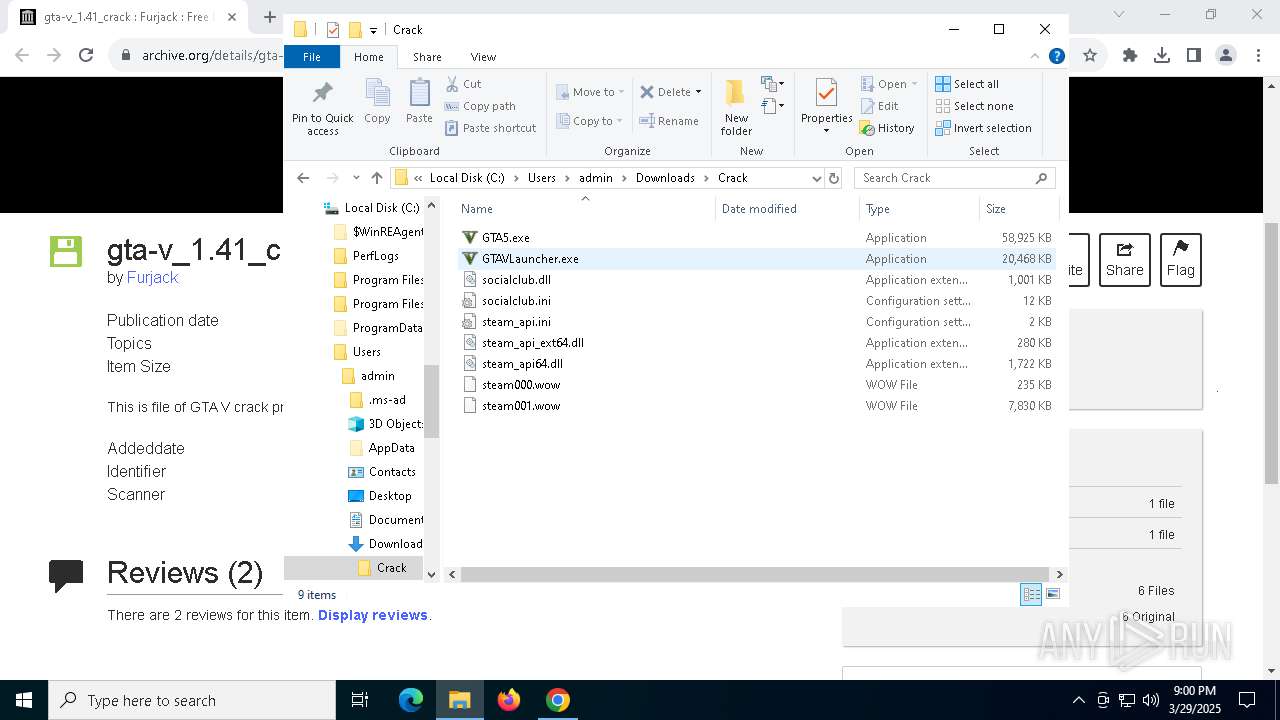This screenshot has height=720, width=1280.
Task: Open Explorer help question icon
Action: pyautogui.click(x=1056, y=57)
